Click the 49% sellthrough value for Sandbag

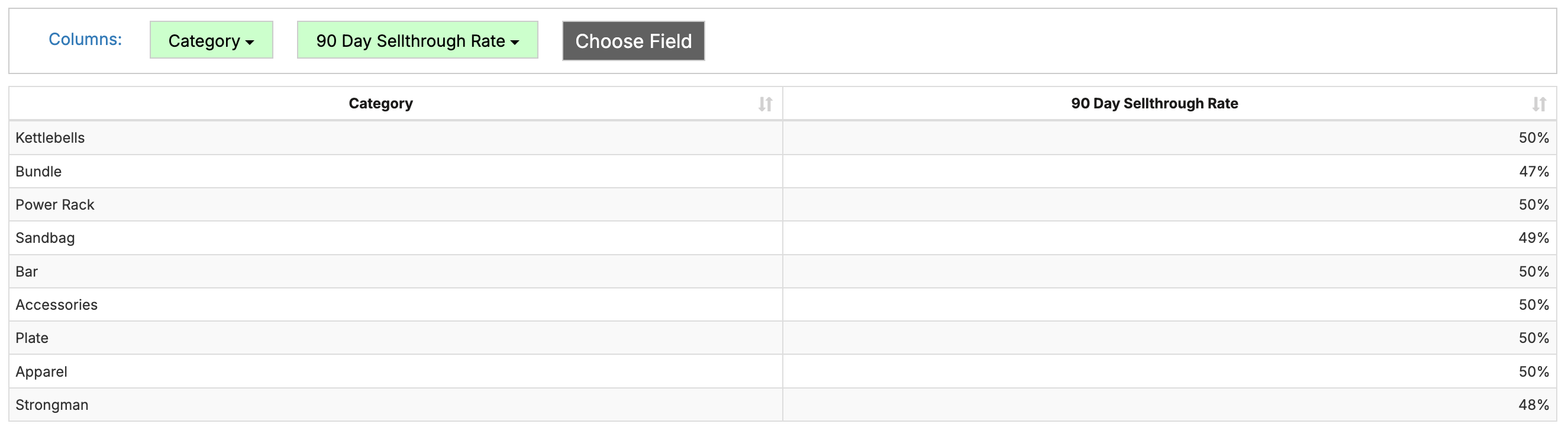pyautogui.click(x=1533, y=238)
